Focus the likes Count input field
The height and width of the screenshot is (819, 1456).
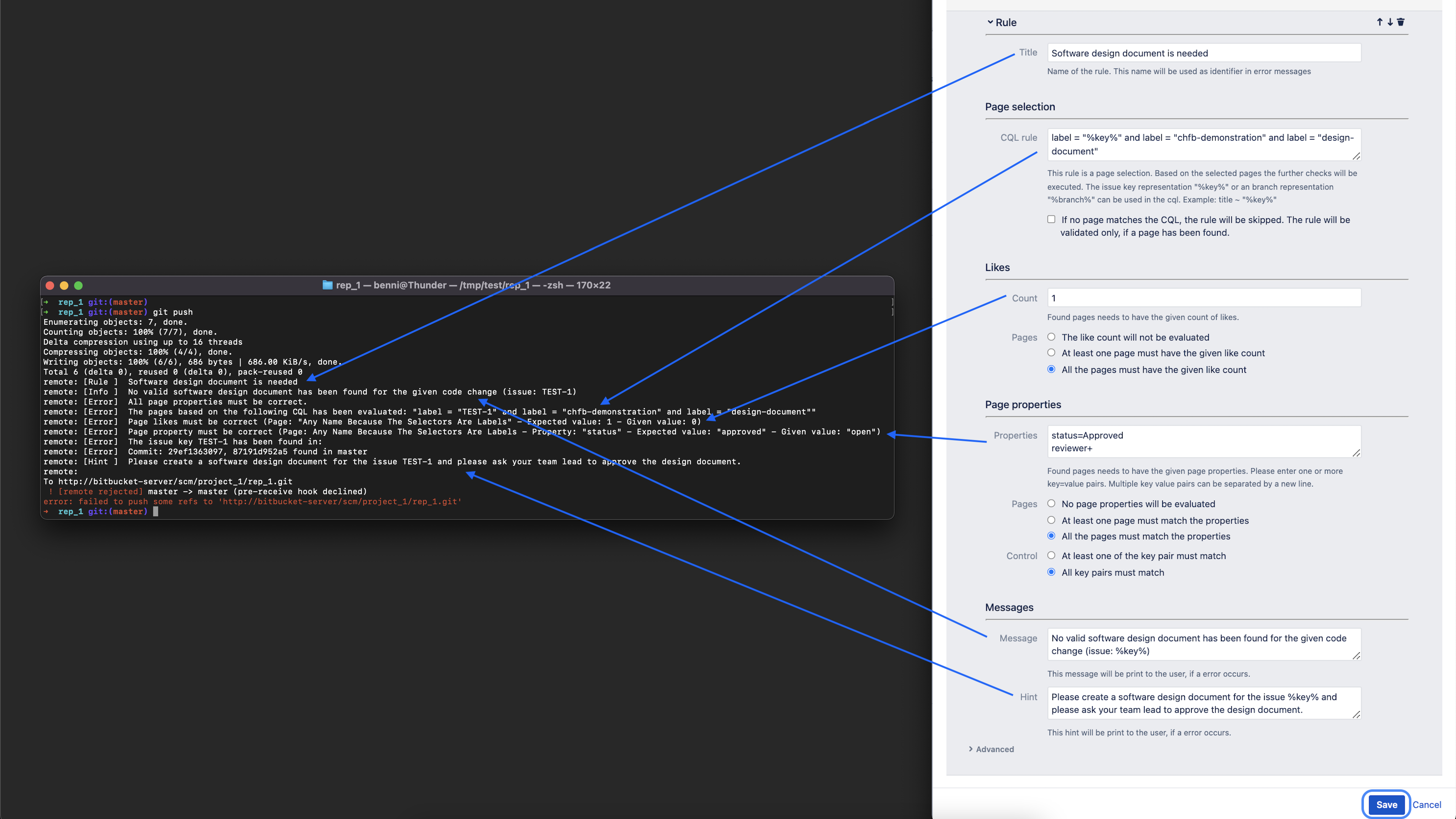point(1203,298)
